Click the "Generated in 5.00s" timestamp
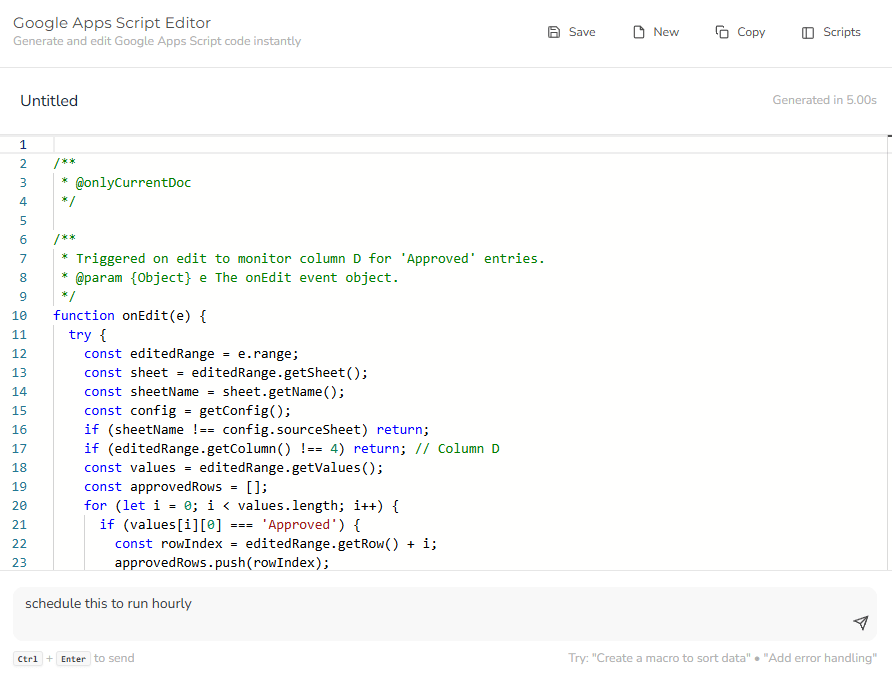This screenshot has height=673, width=892. click(824, 100)
